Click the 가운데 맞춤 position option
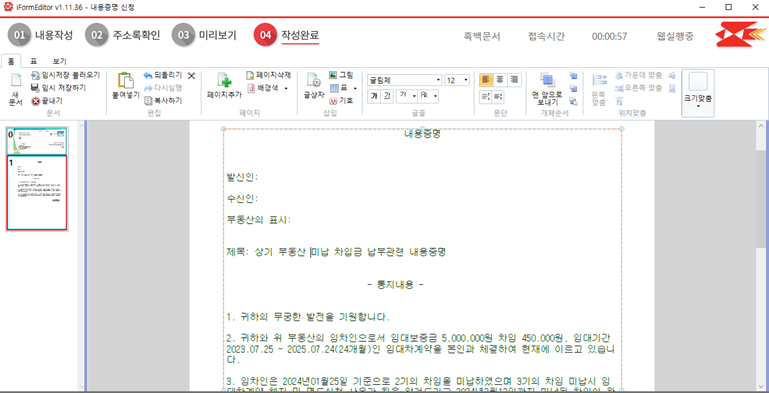Image resolution: width=769 pixels, height=393 pixels. pyautogui.click(x=639, y=76)
